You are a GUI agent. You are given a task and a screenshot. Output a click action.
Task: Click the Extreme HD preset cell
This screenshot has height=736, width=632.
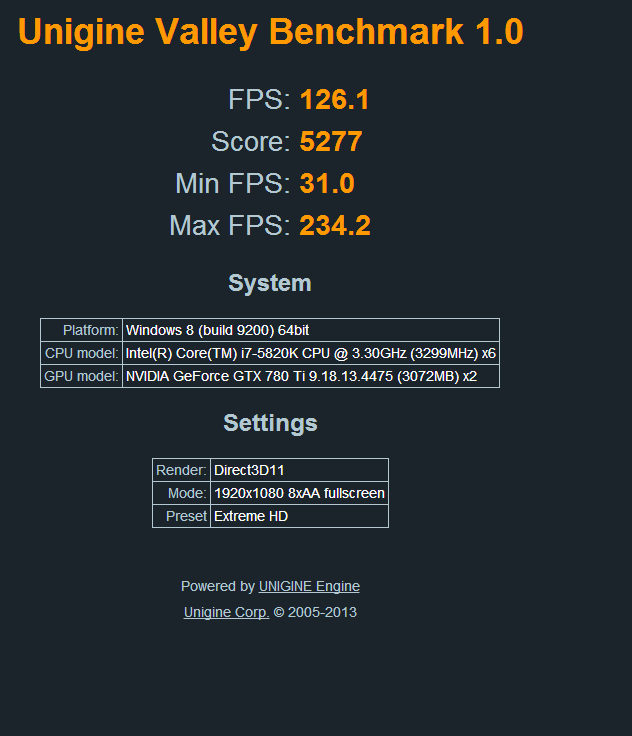pyautogui.click(x=300, y=516)
